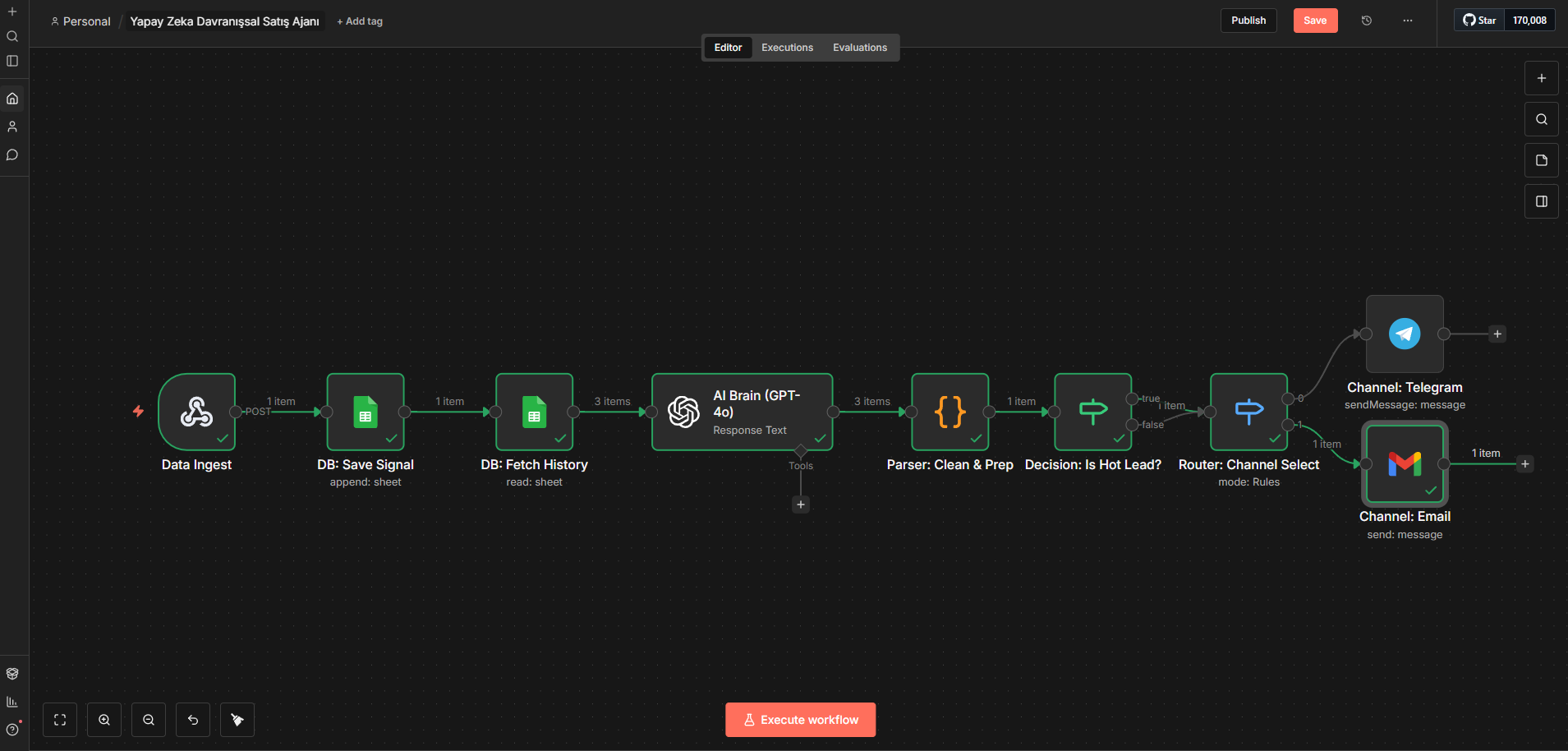Reset canvas zoom level

(x=193, y=720)
